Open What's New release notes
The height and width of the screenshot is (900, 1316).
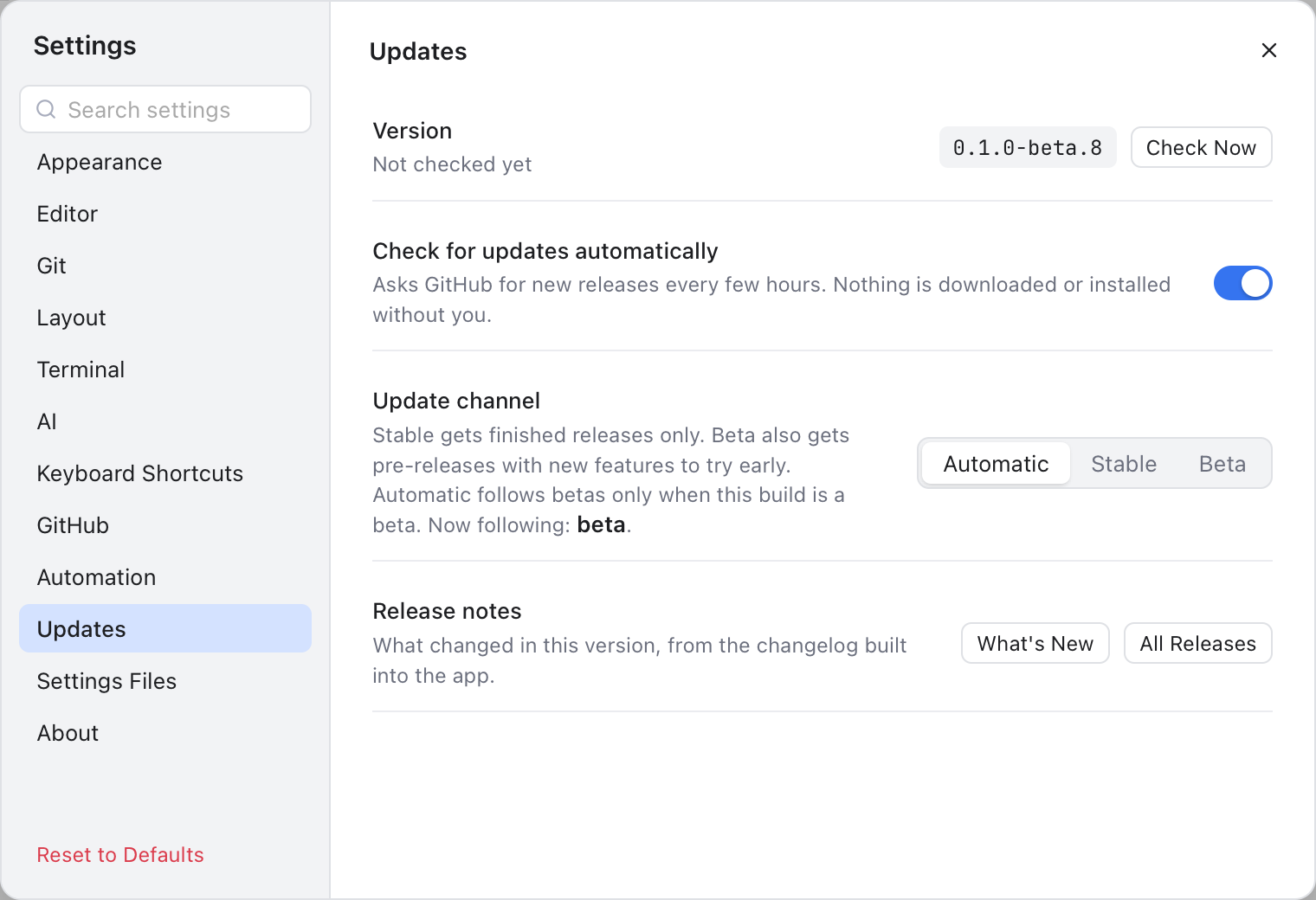[1035, 643]
